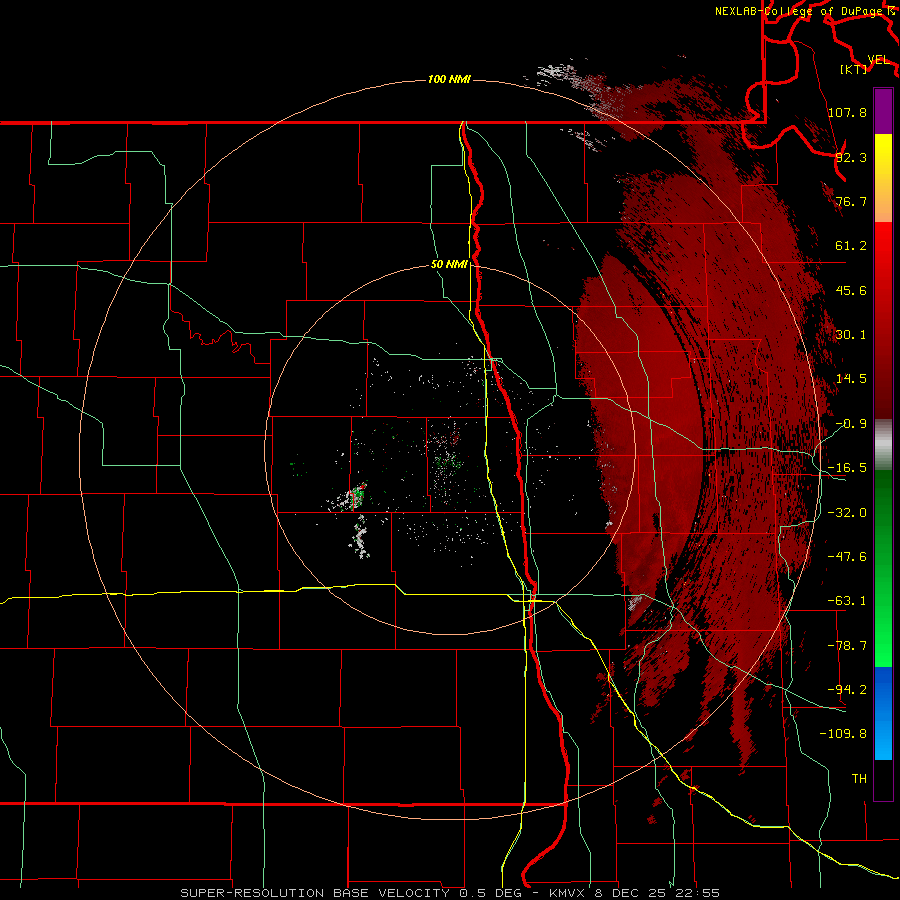Click the blue segment of the color bar

pos(883,713)
